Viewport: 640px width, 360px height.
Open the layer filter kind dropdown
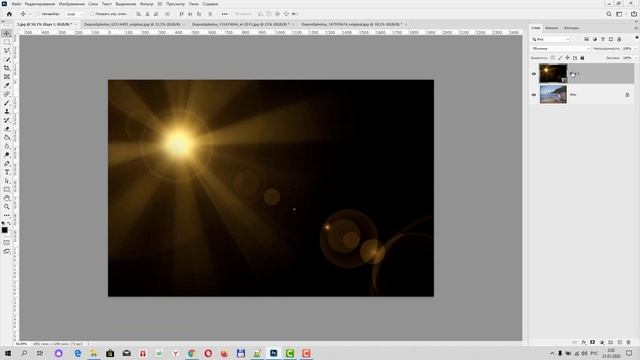click(x=551, y=39)
